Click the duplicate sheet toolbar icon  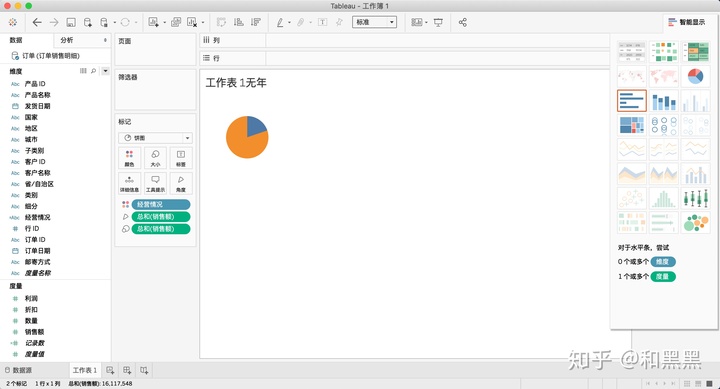pos(175,22)
